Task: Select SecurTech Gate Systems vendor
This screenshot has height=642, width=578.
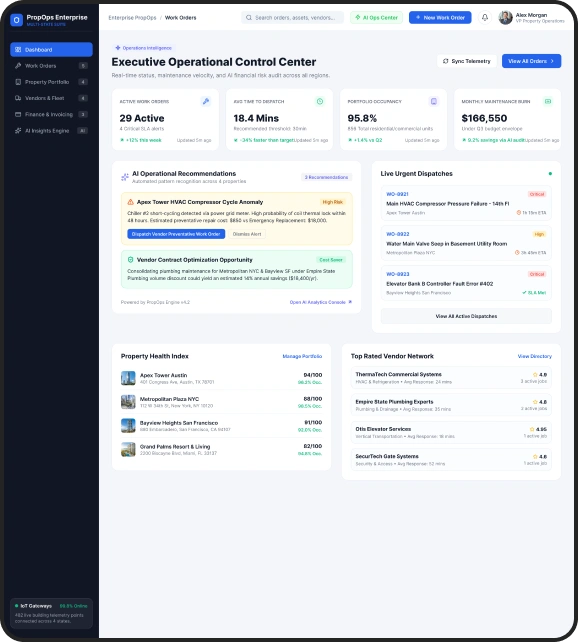Action: pos(451,459)
